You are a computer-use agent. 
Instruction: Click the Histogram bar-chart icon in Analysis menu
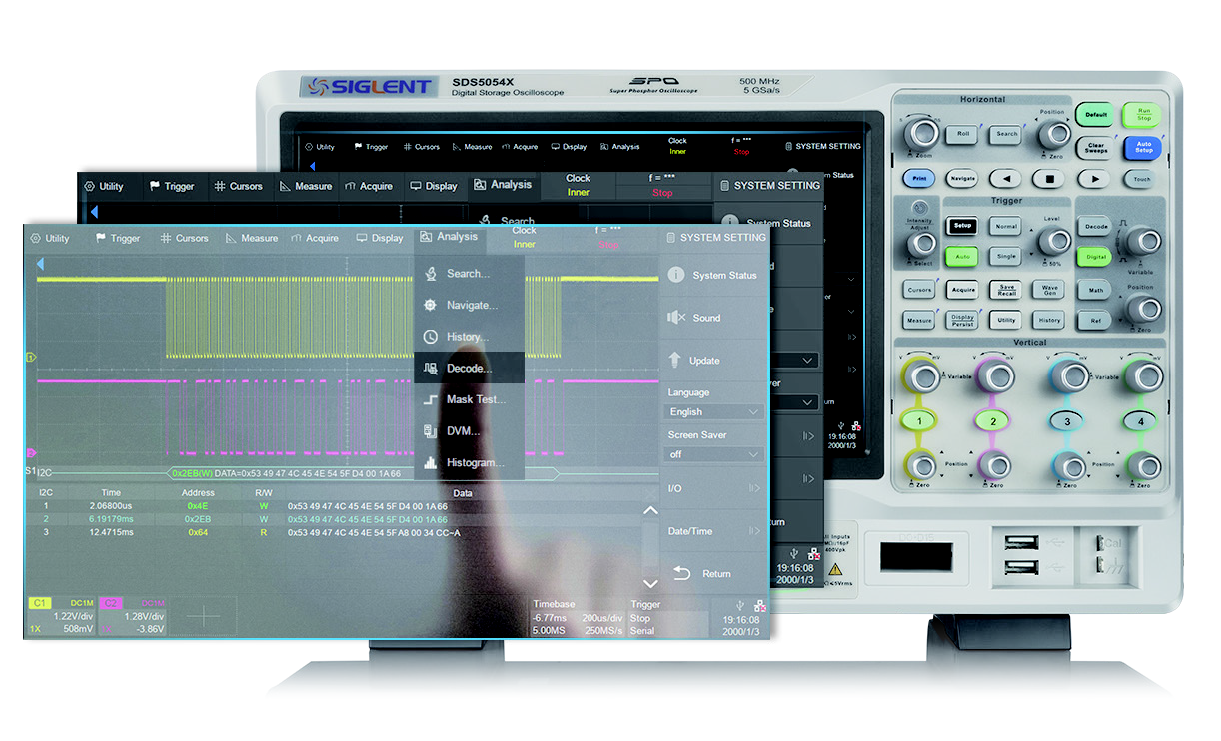(x=431, y=463)
